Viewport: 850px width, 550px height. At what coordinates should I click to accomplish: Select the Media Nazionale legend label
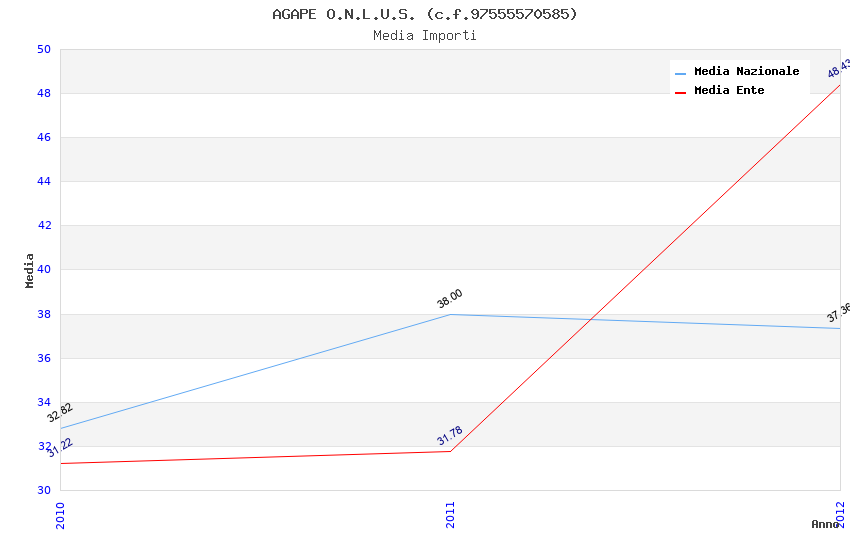(746, 71)
